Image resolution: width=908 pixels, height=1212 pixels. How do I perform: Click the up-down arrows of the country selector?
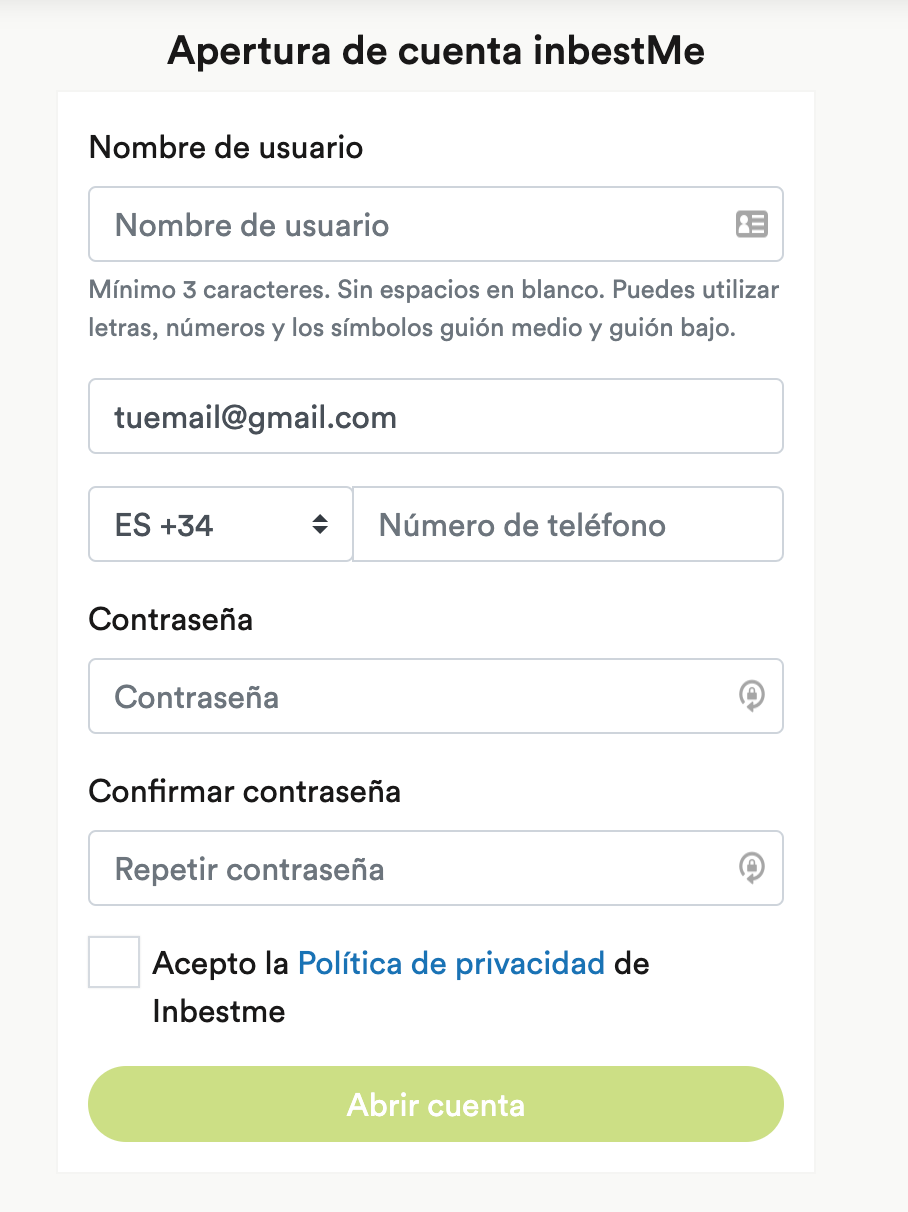click(x=320, y=524)
